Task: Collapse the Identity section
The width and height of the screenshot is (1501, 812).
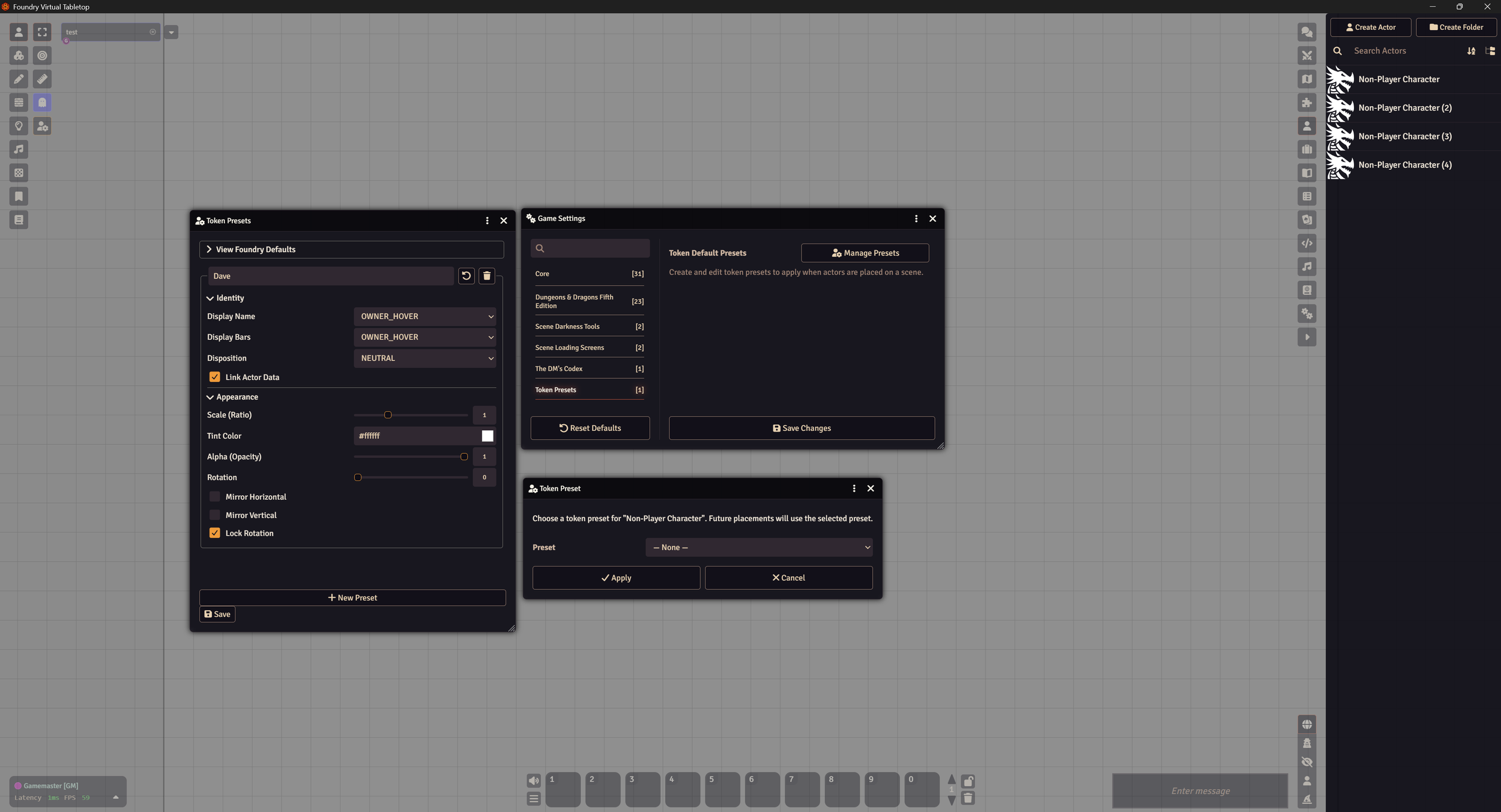Action: click(x=226, y=298)
